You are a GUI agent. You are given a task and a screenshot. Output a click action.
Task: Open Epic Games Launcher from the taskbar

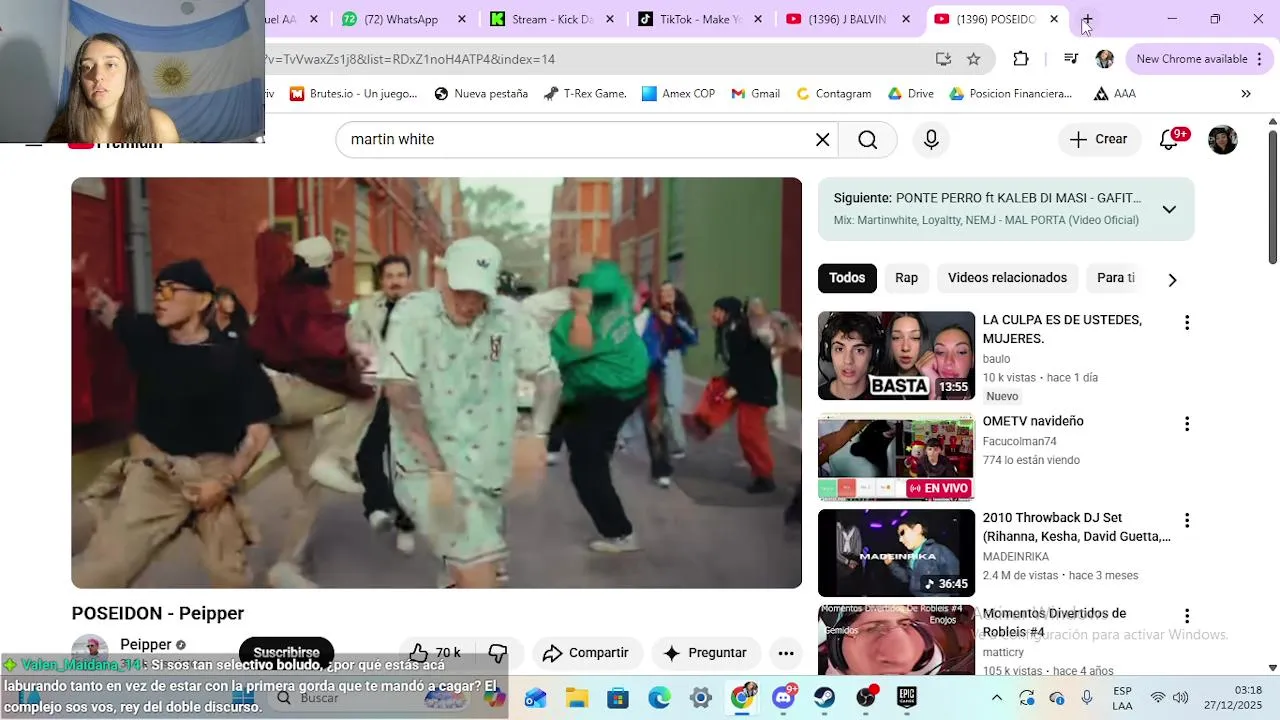[x=906, y=698]
